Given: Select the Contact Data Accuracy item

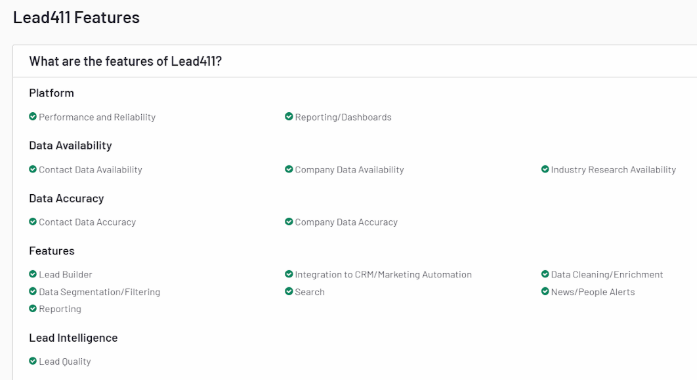Looking at the screenshot, I should click(x=87, y=222).
